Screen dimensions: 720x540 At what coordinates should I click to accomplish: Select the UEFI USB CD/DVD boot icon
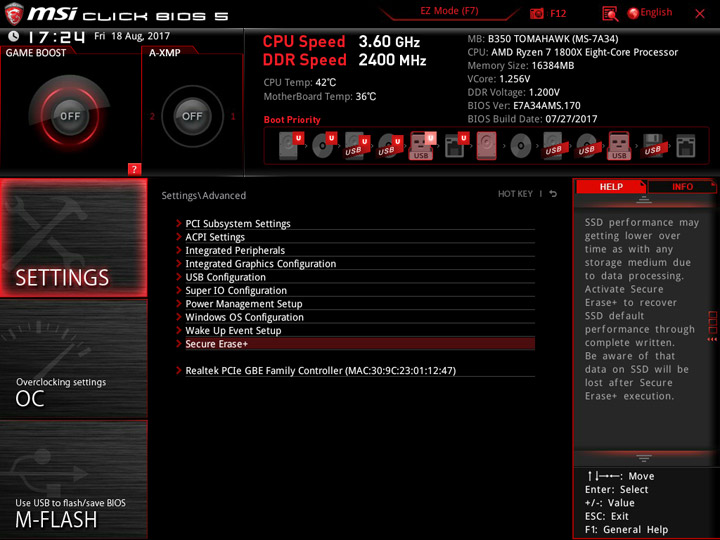coord(390,146)
